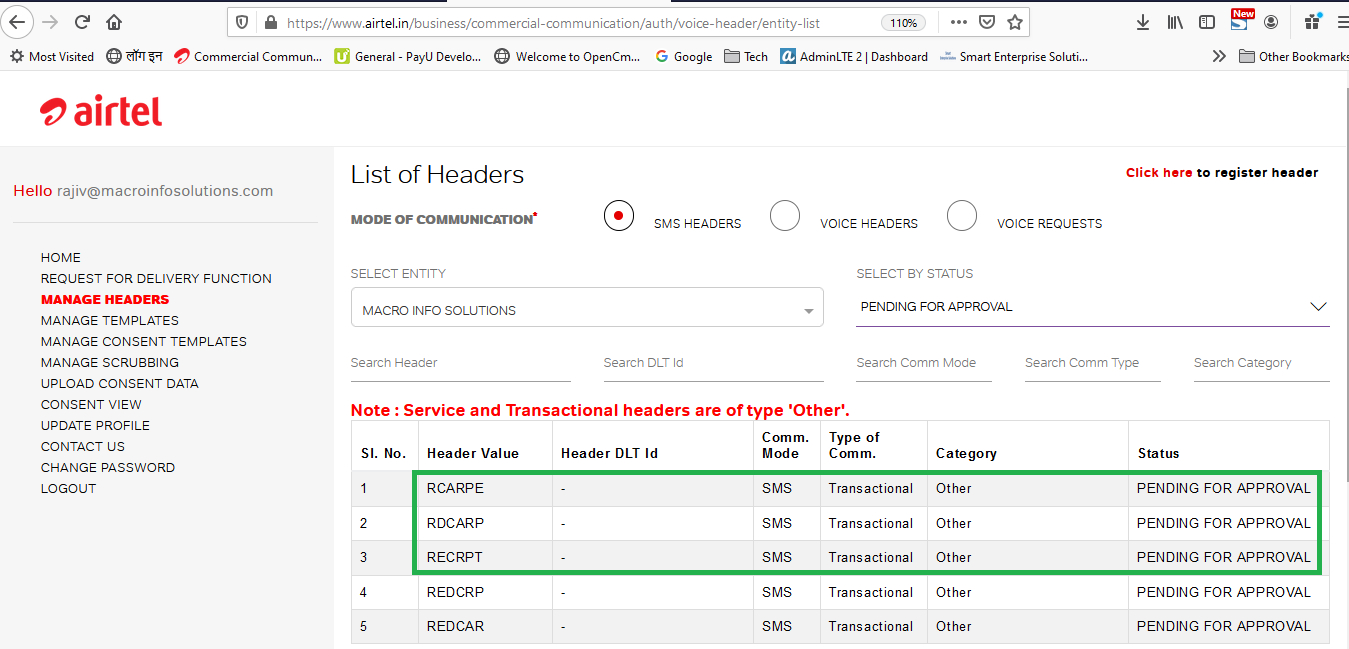Open the Google bookmark
Screen dimensions: 1349x649
click(x=683, y=57)
